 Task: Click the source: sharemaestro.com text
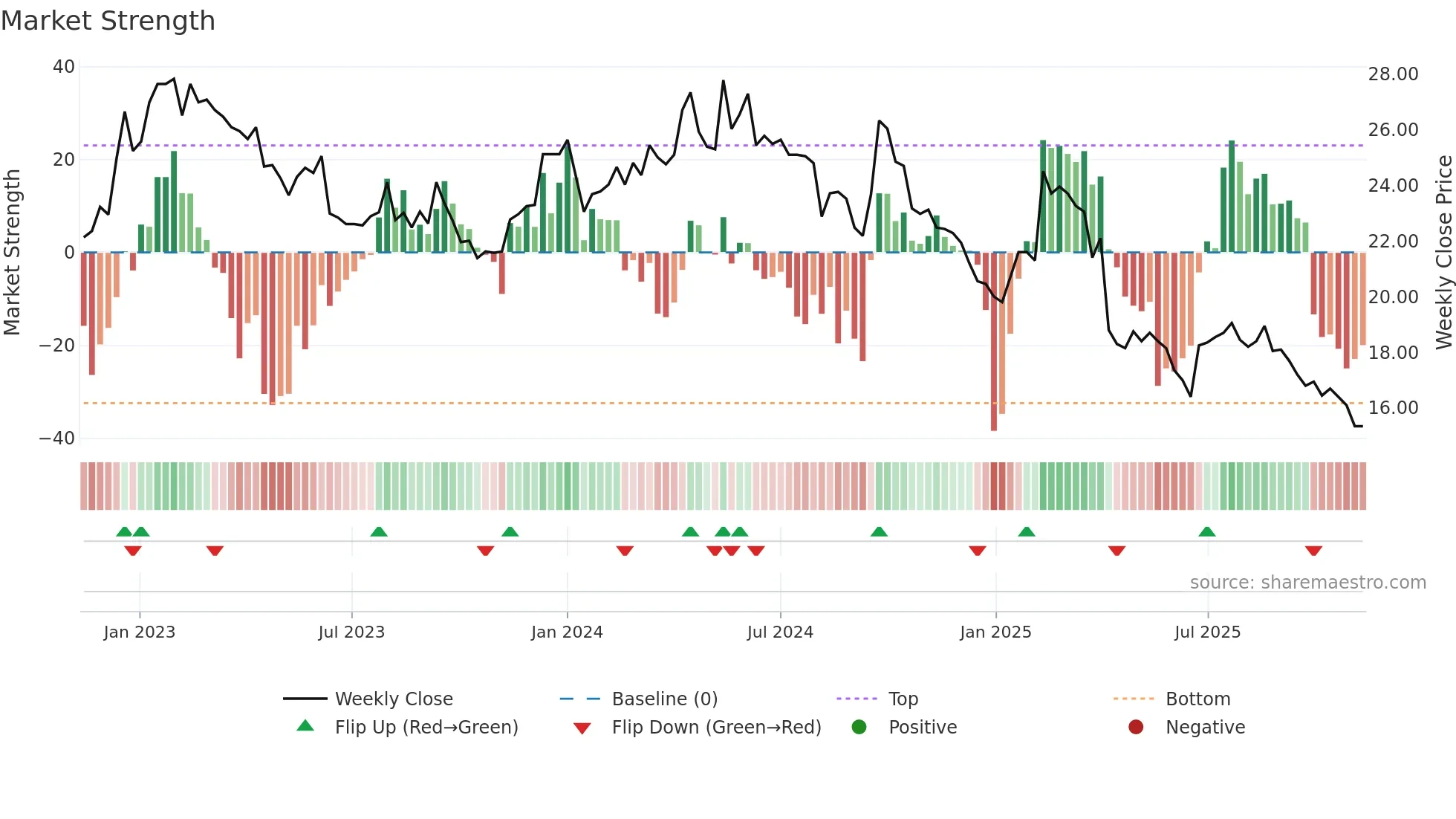1307,583
